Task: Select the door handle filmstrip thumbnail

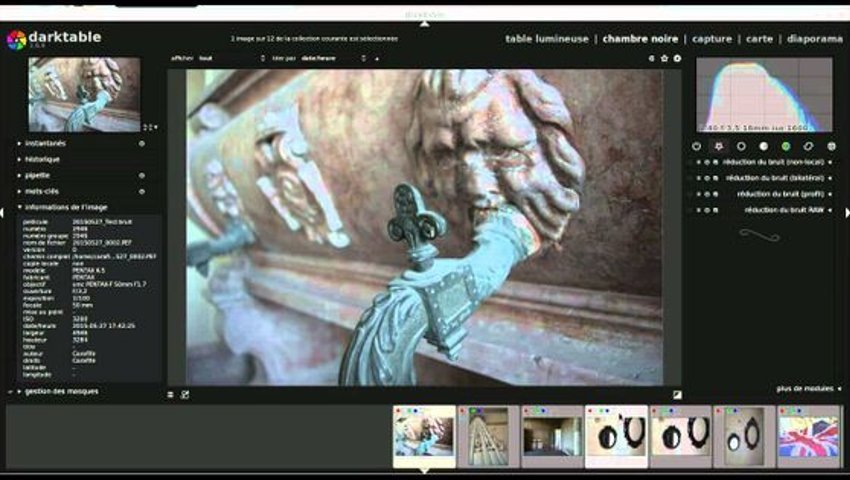Action: tap(424, 437)
